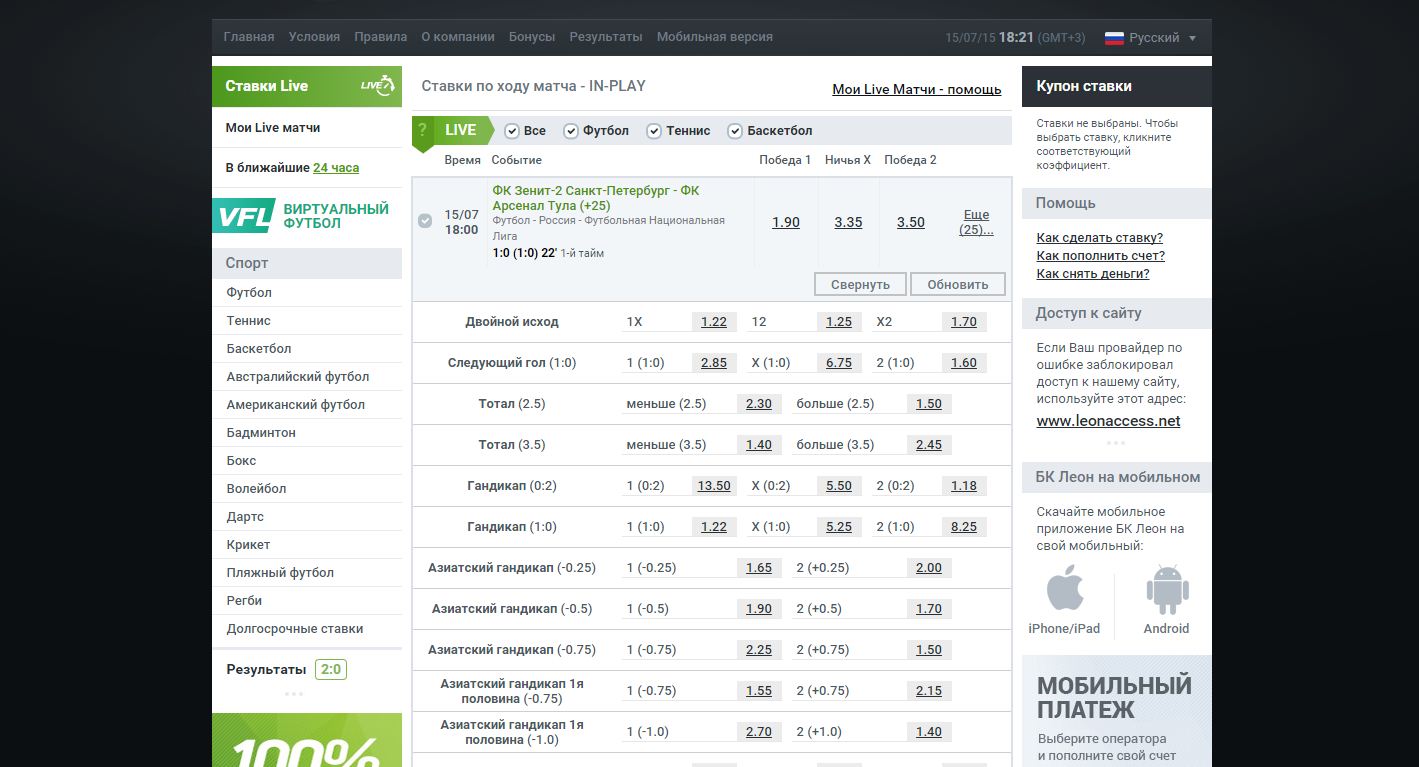Collapse the match with Свернуть
The height and width of the screenshot is (767, 1419).
click(x=860, y=284)
